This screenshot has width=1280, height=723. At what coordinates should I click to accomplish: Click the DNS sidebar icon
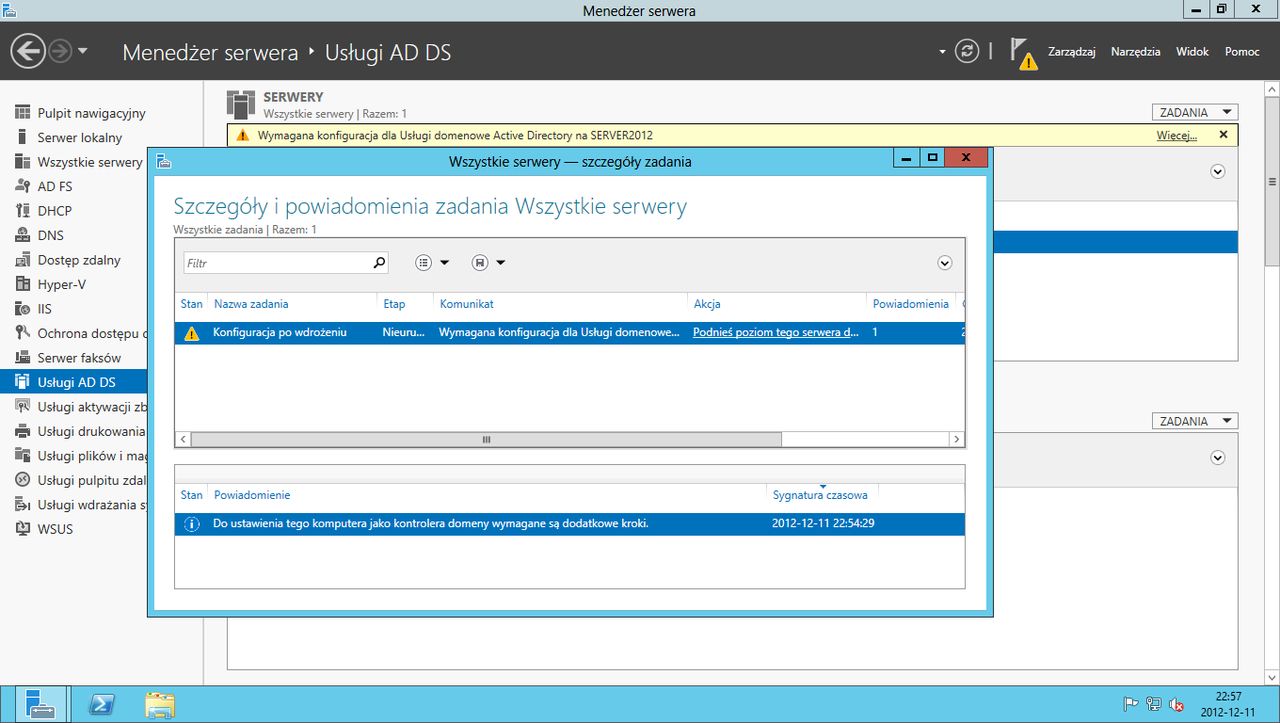point(22,235)
